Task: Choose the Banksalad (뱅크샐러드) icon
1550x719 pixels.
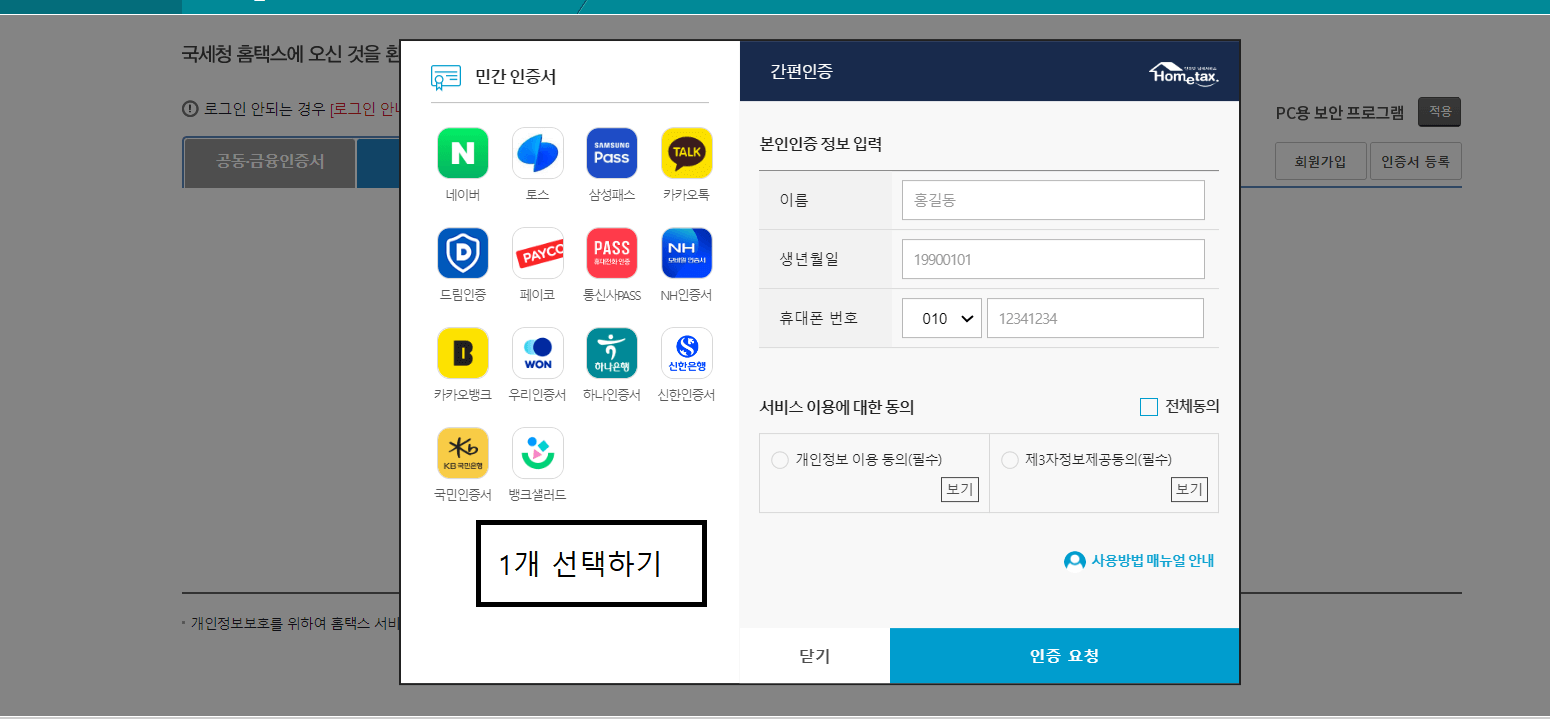Action: tap(538, 453)
